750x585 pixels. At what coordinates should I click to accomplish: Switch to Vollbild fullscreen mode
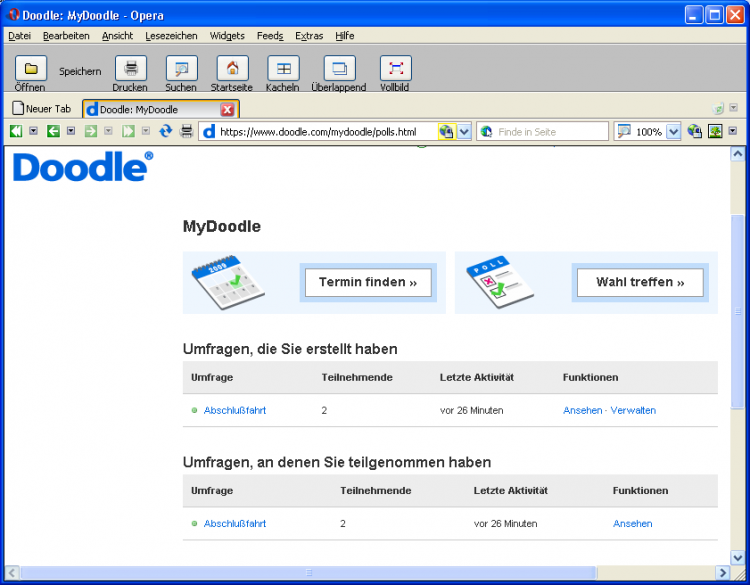(x=396, y=68)
